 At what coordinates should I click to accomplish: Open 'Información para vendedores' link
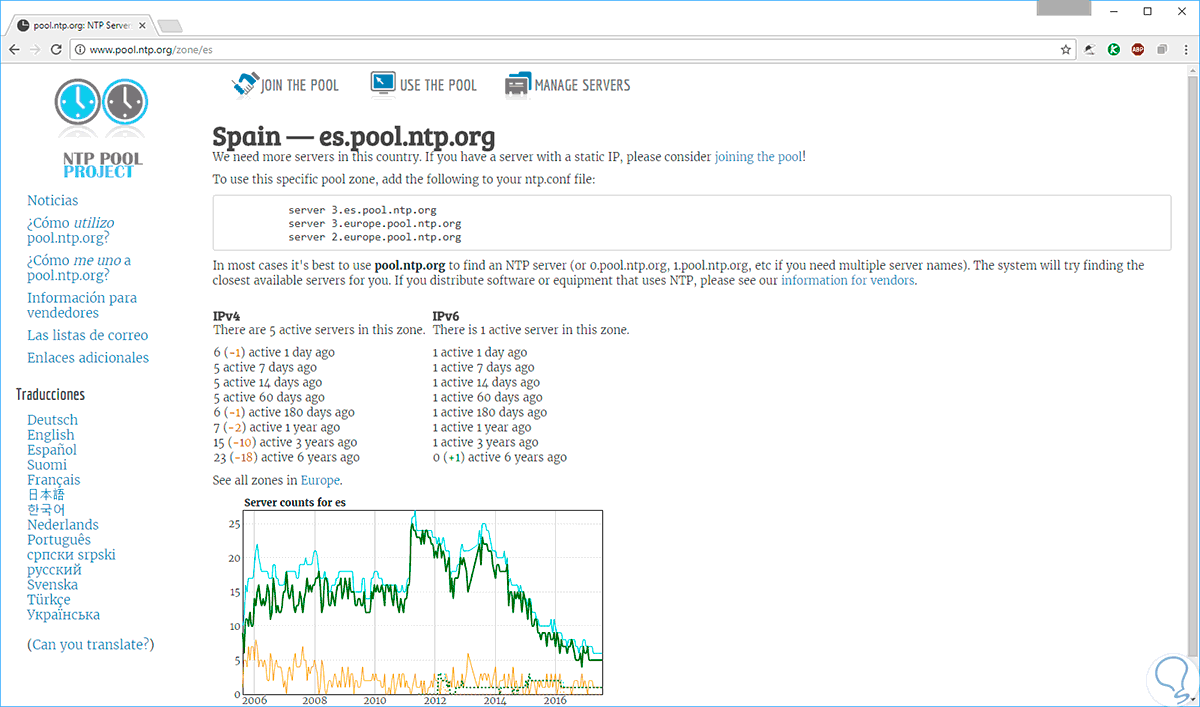(82, 305)
